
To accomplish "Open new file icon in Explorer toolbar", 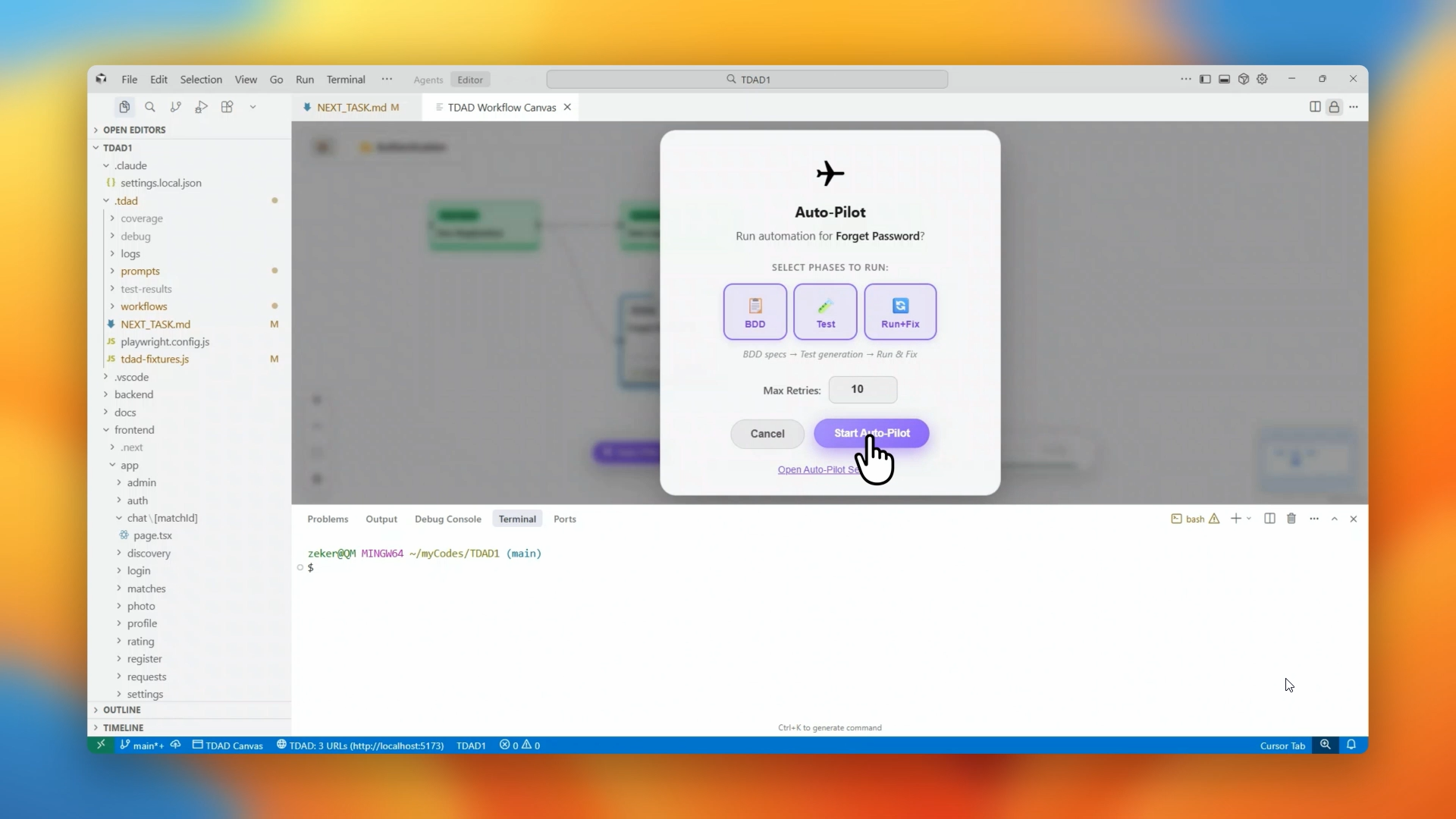I will tap(124, 107).
